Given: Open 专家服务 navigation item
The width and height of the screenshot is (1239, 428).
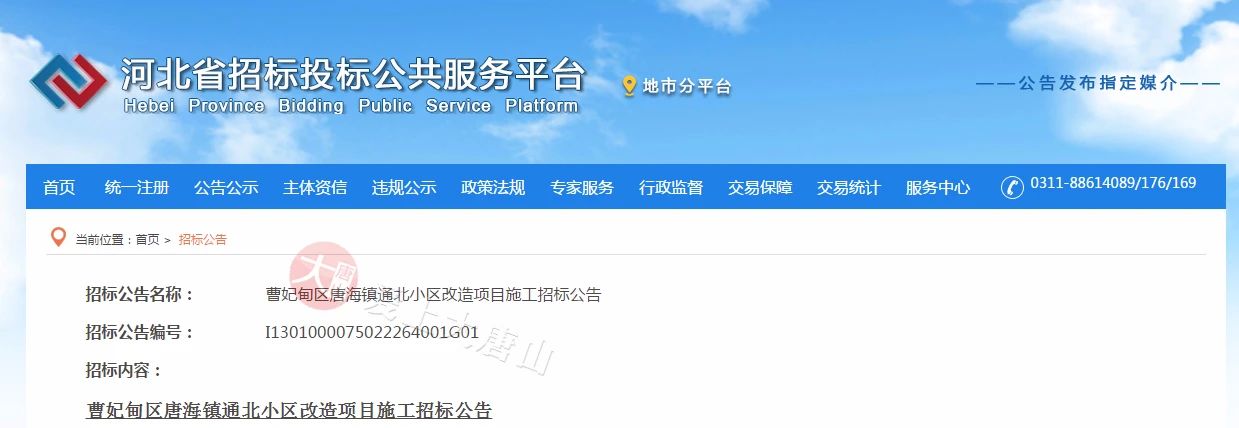Looking at the screenshot, I should click(582, 187).
